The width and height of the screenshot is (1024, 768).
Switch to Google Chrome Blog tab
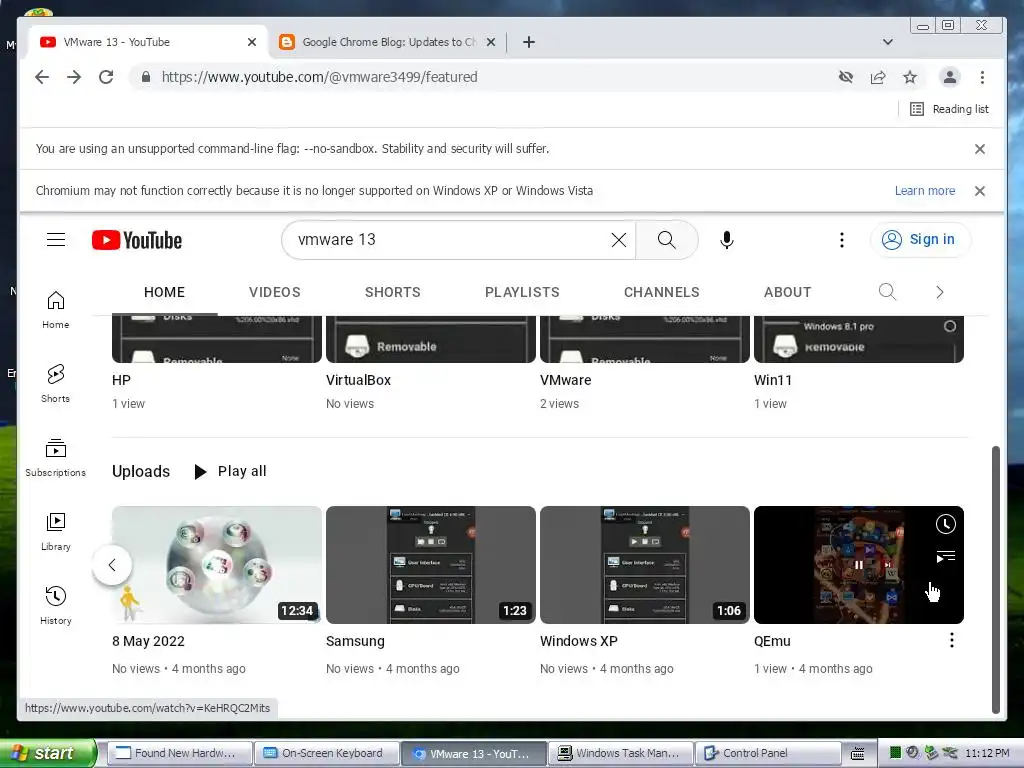[388, 42]
